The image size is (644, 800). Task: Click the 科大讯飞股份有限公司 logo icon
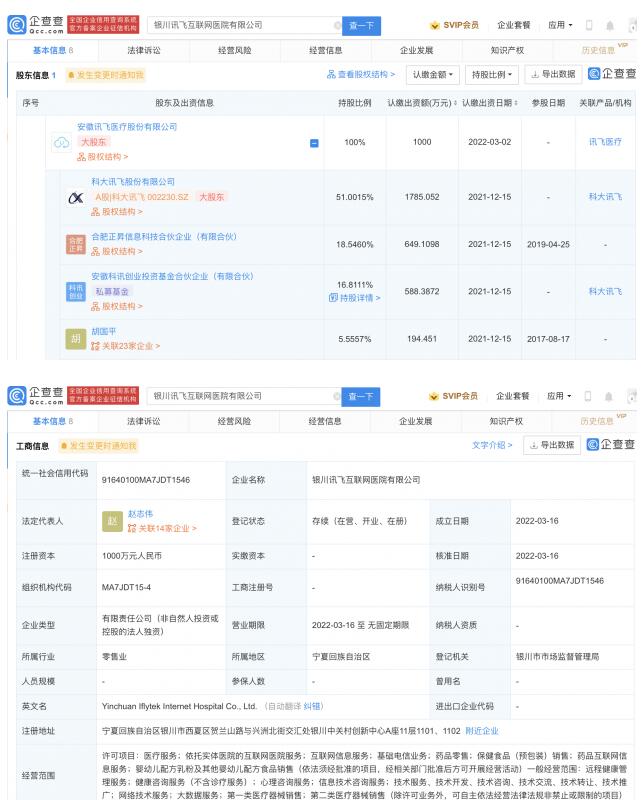(76, 197)
